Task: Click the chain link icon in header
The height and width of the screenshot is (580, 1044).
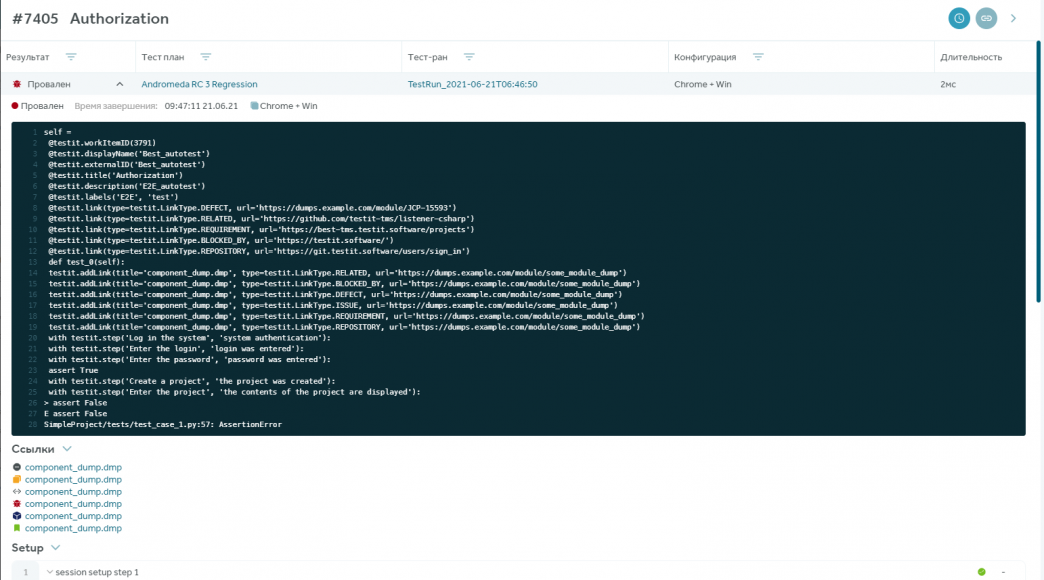Action: click(x=986, y=18)
